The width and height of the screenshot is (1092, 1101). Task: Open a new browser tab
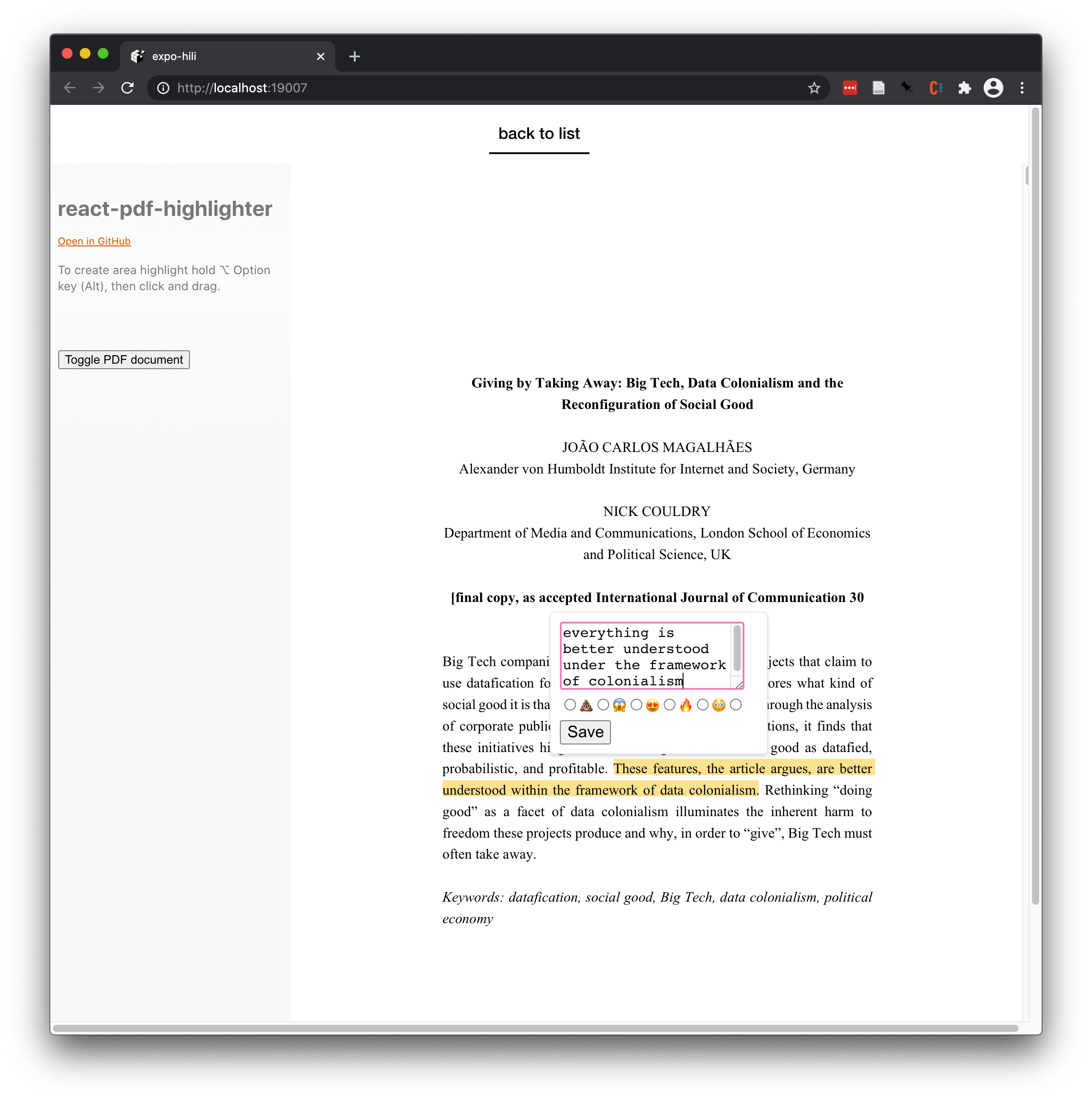pos(354,56)
